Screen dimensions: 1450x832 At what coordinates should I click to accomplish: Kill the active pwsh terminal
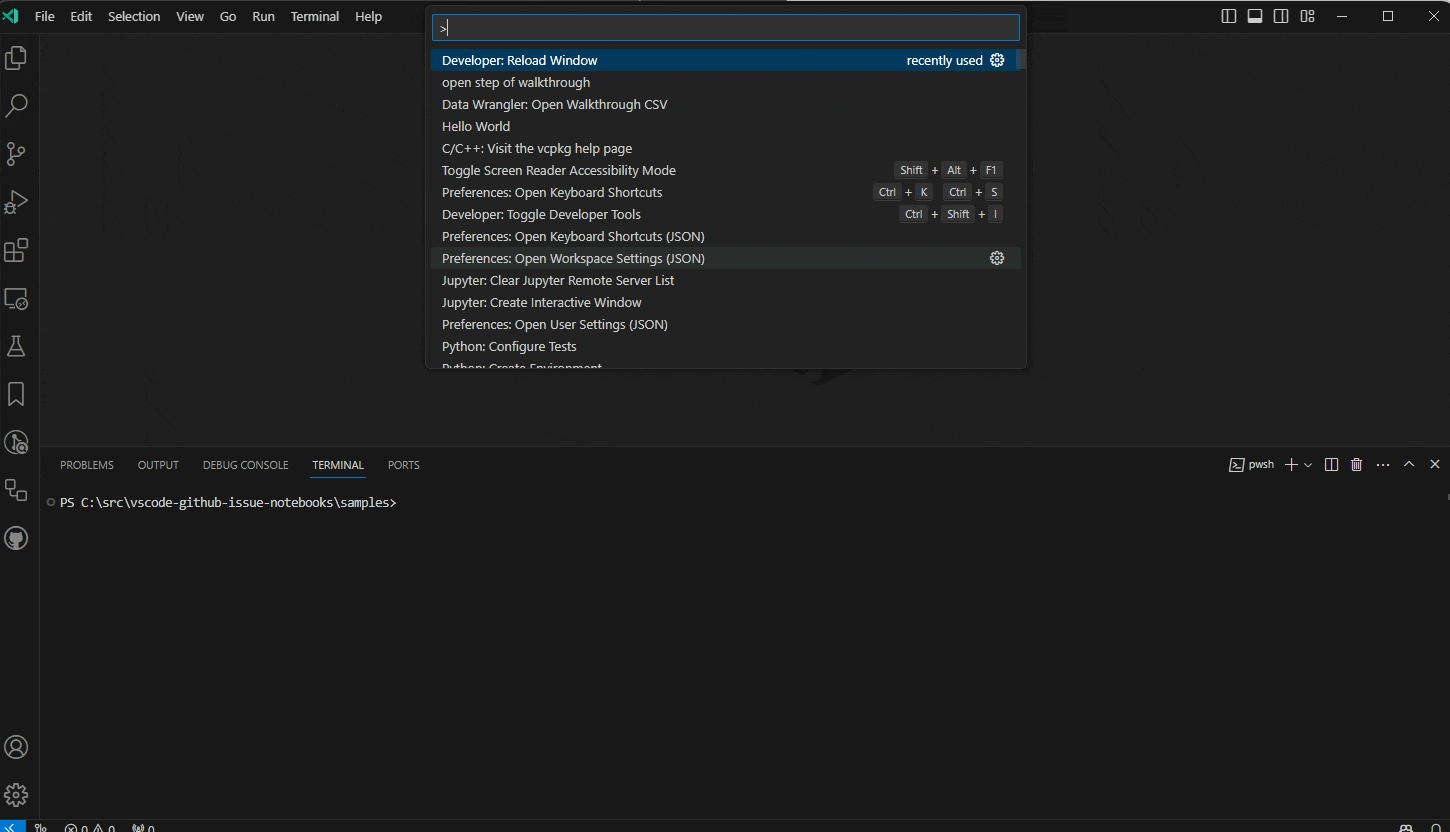pos(1356,464)
